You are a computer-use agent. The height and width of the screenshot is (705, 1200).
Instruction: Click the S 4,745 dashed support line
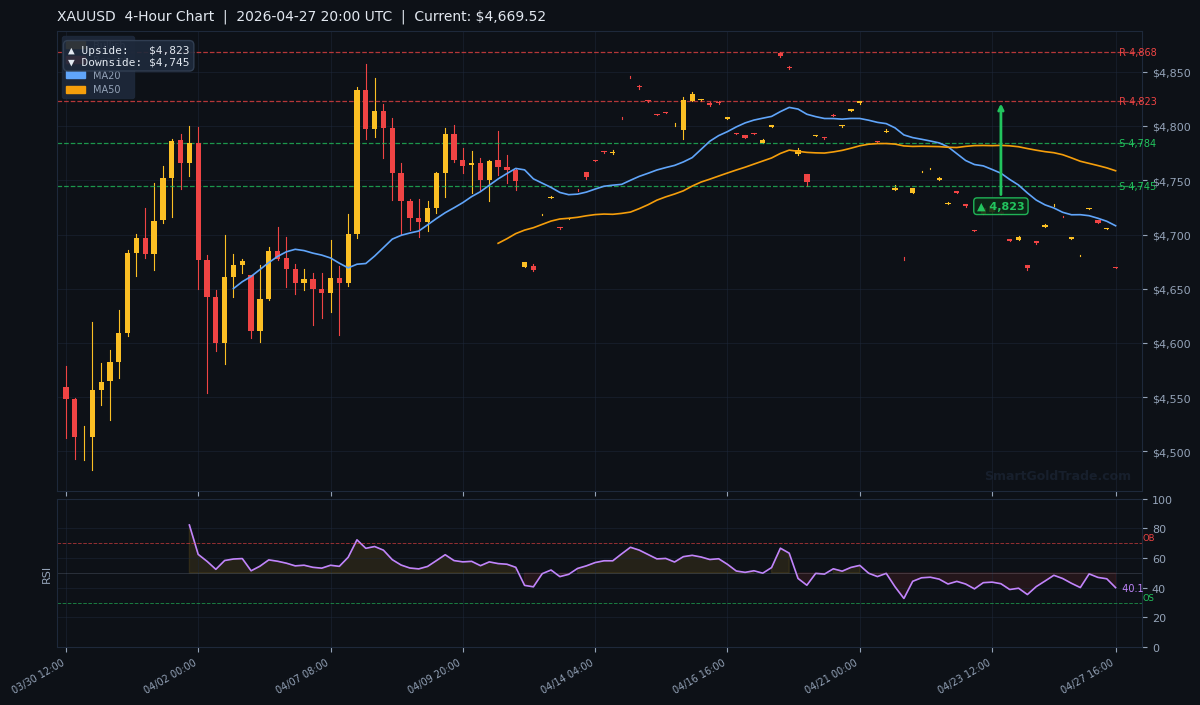600,186
